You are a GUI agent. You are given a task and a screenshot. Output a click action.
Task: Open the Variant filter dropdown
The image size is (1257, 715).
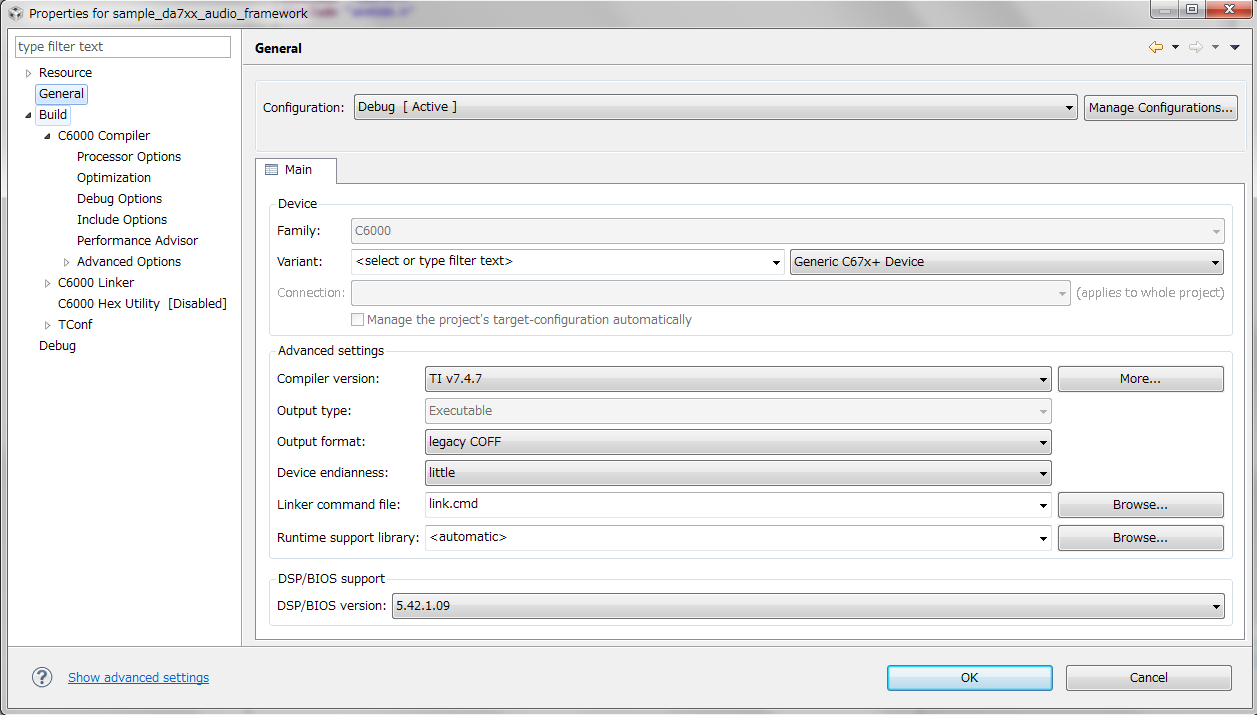[776, 262]
